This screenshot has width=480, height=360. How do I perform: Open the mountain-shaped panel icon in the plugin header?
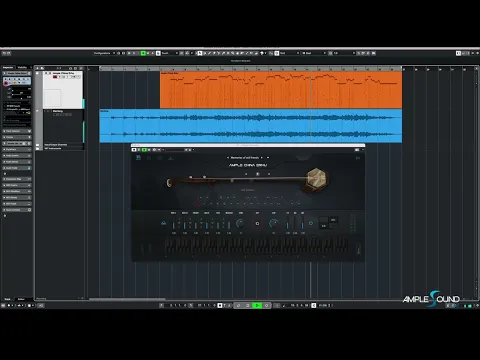tap(171, 158)
